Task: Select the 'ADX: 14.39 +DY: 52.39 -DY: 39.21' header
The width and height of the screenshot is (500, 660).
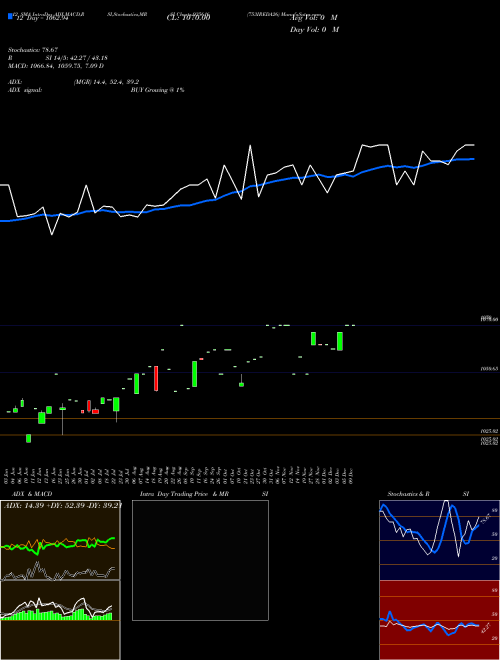Action: [62, 505]
